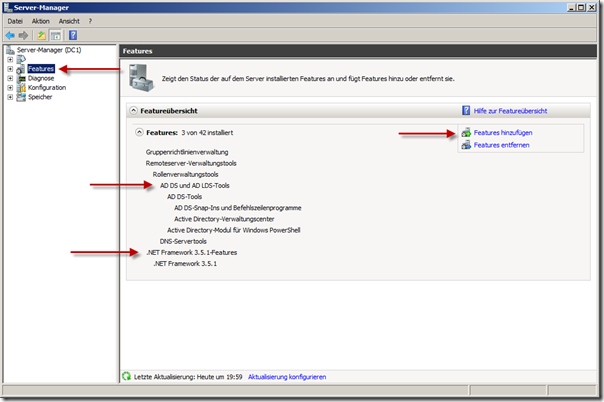Image resolution: width=604 pixels, height=402 pixels.
Task: Click AD DS und AD LDS-Tools entry
Action: pos(195,186)
